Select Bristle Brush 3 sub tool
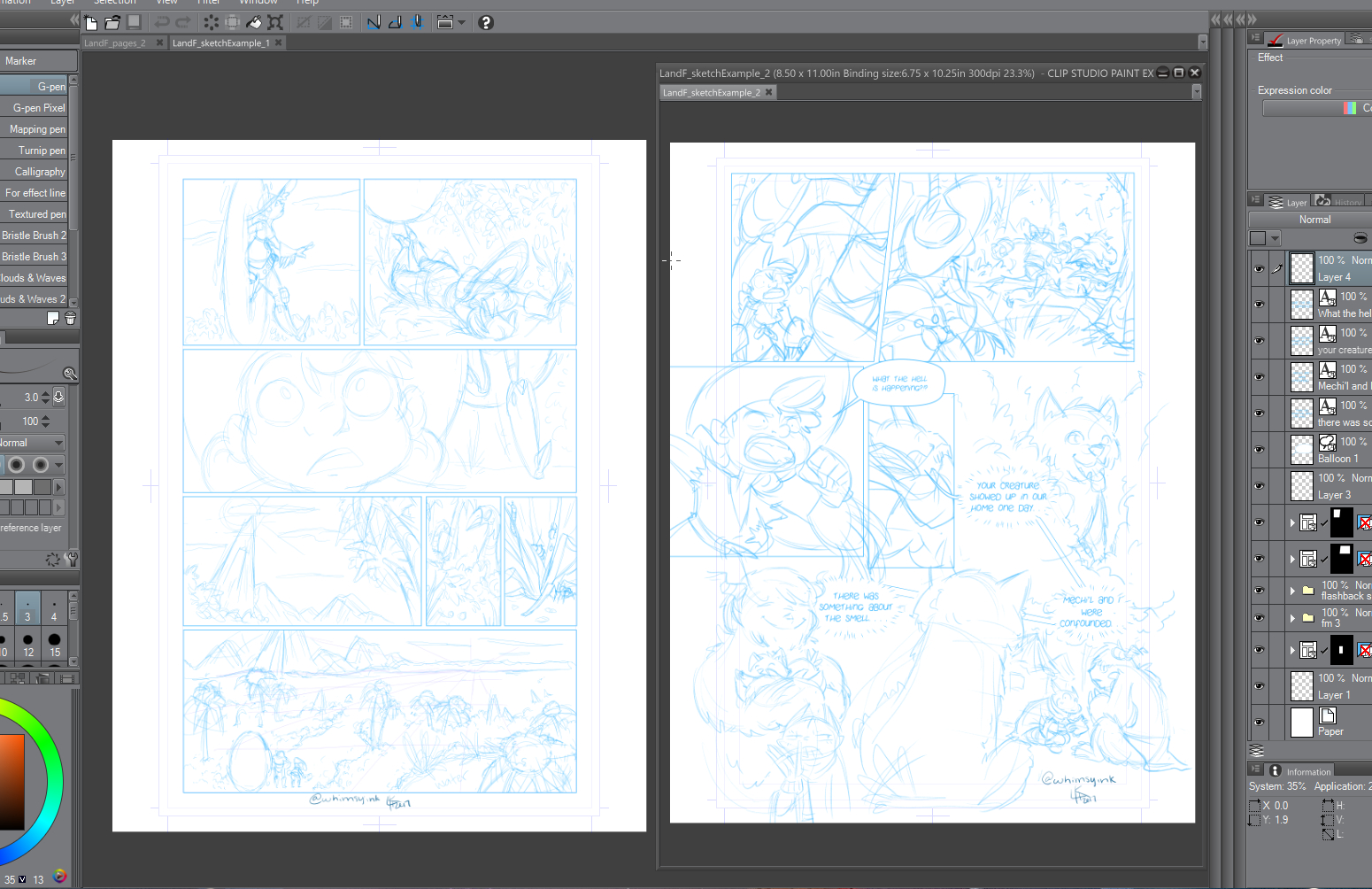The width and height of the screenshot is (1372, 889). pyautogui.click(x=34, y=257)
